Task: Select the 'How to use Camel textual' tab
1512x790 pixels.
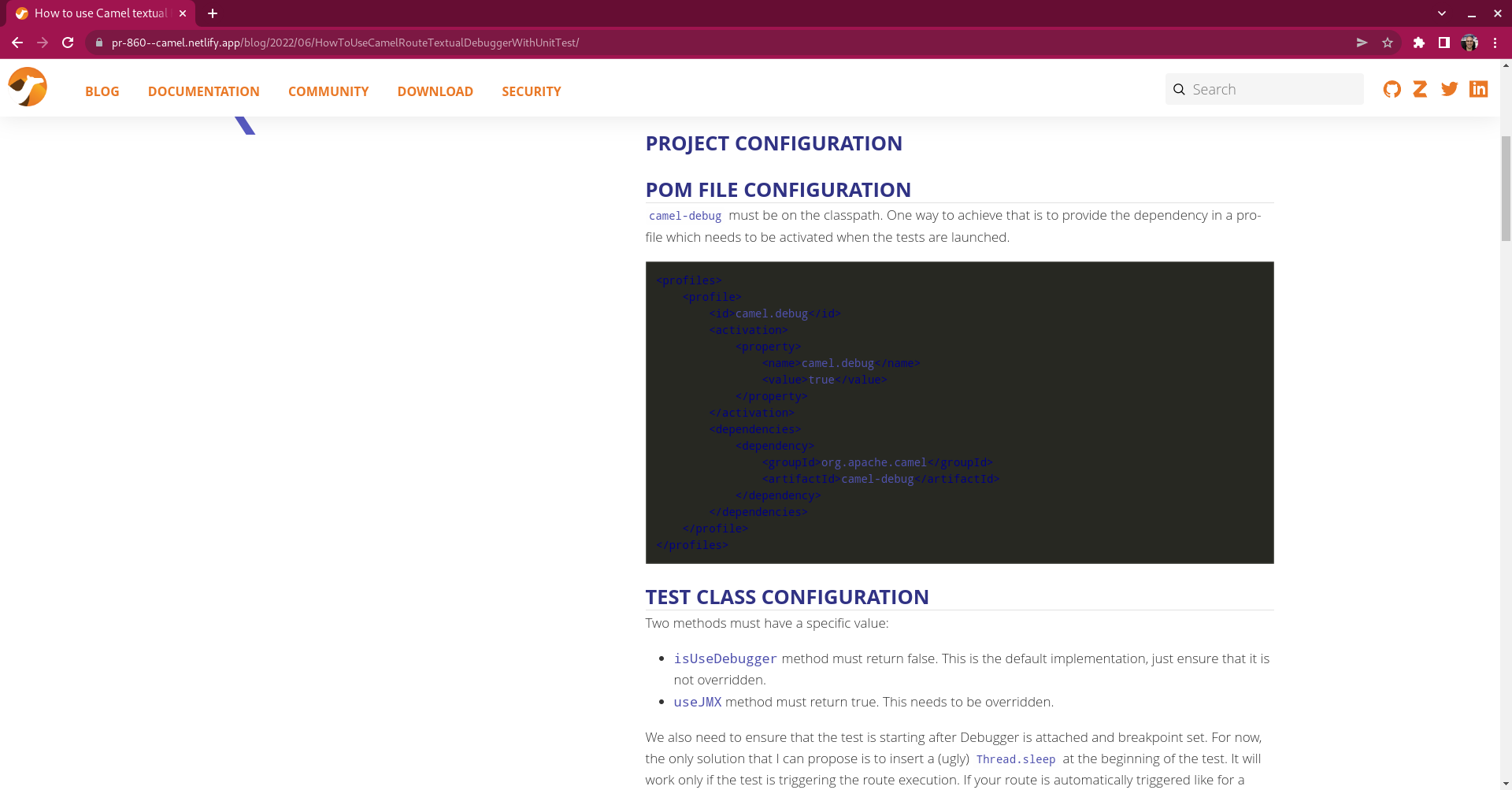Action: tap(101, 13)
